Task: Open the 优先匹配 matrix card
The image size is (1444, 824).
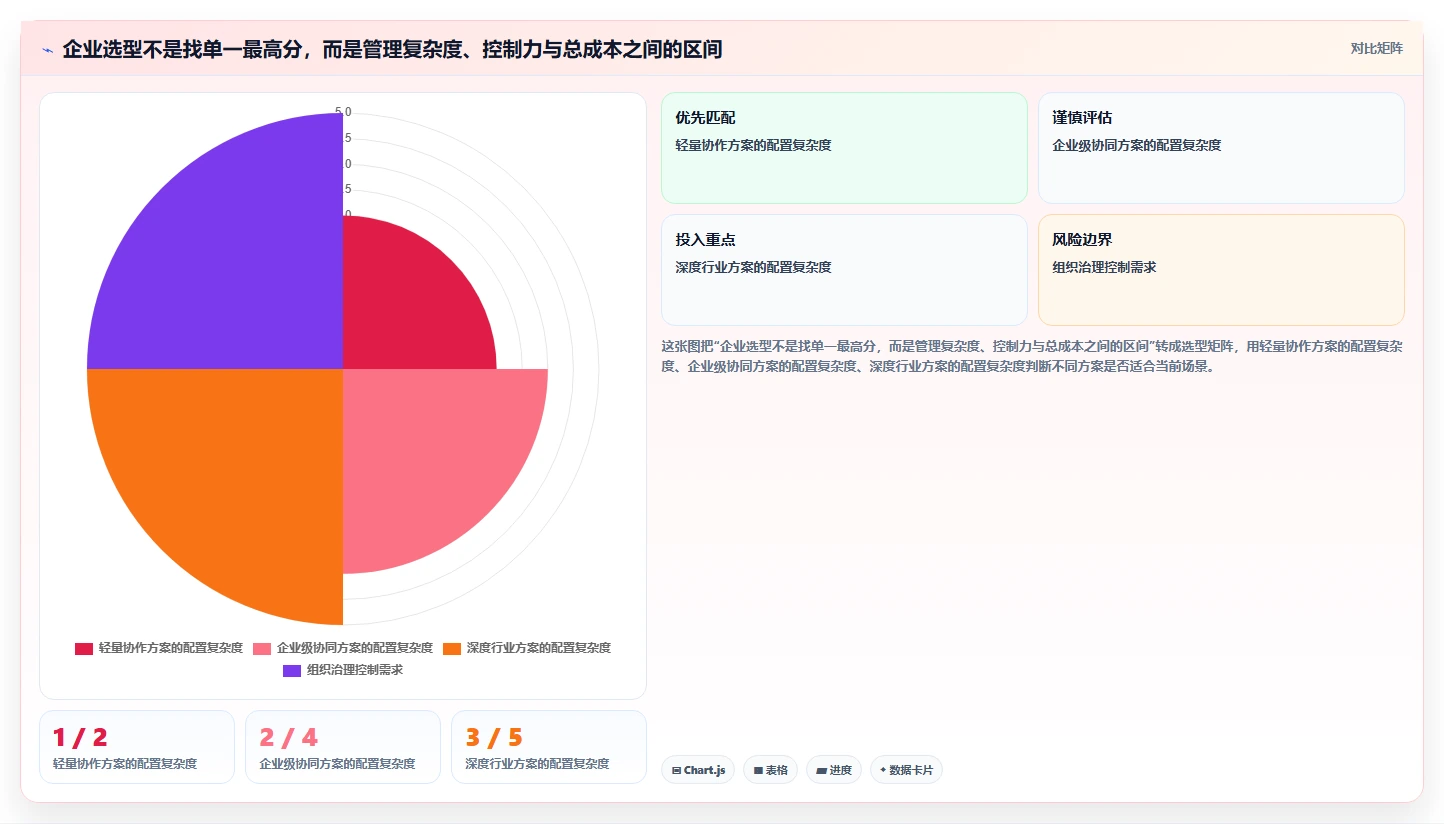Action: [844, 148]
